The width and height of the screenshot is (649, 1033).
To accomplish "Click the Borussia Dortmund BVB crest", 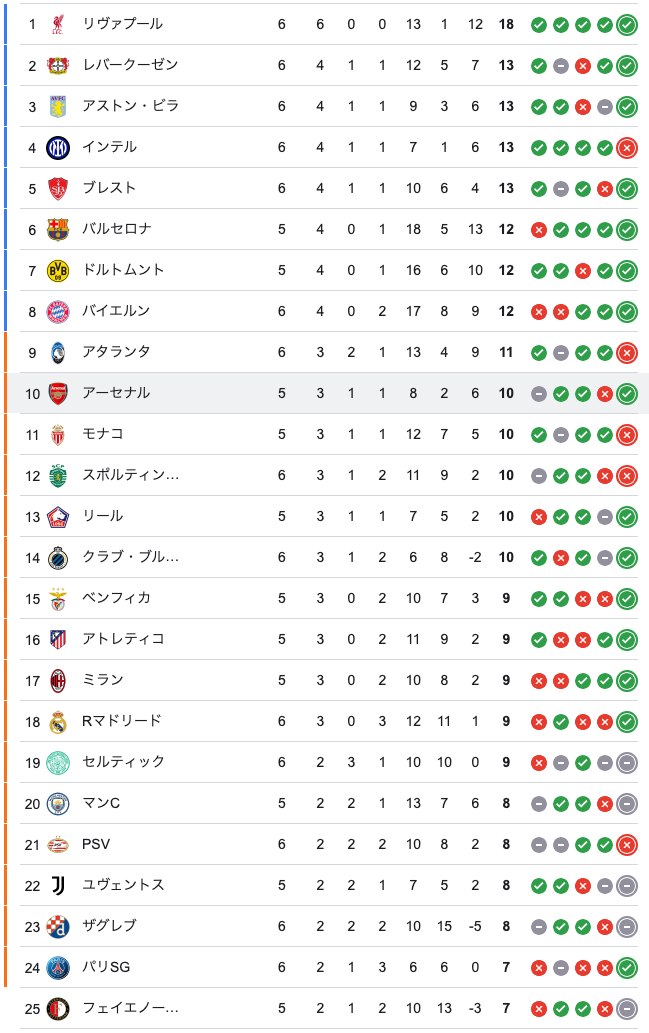I will click(58, 270).
